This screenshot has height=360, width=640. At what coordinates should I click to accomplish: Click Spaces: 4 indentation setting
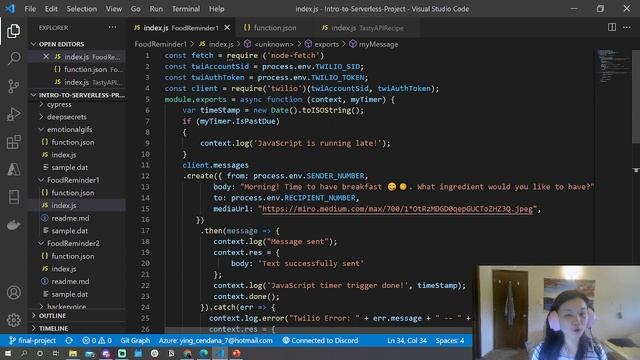[x=450, y=340]
